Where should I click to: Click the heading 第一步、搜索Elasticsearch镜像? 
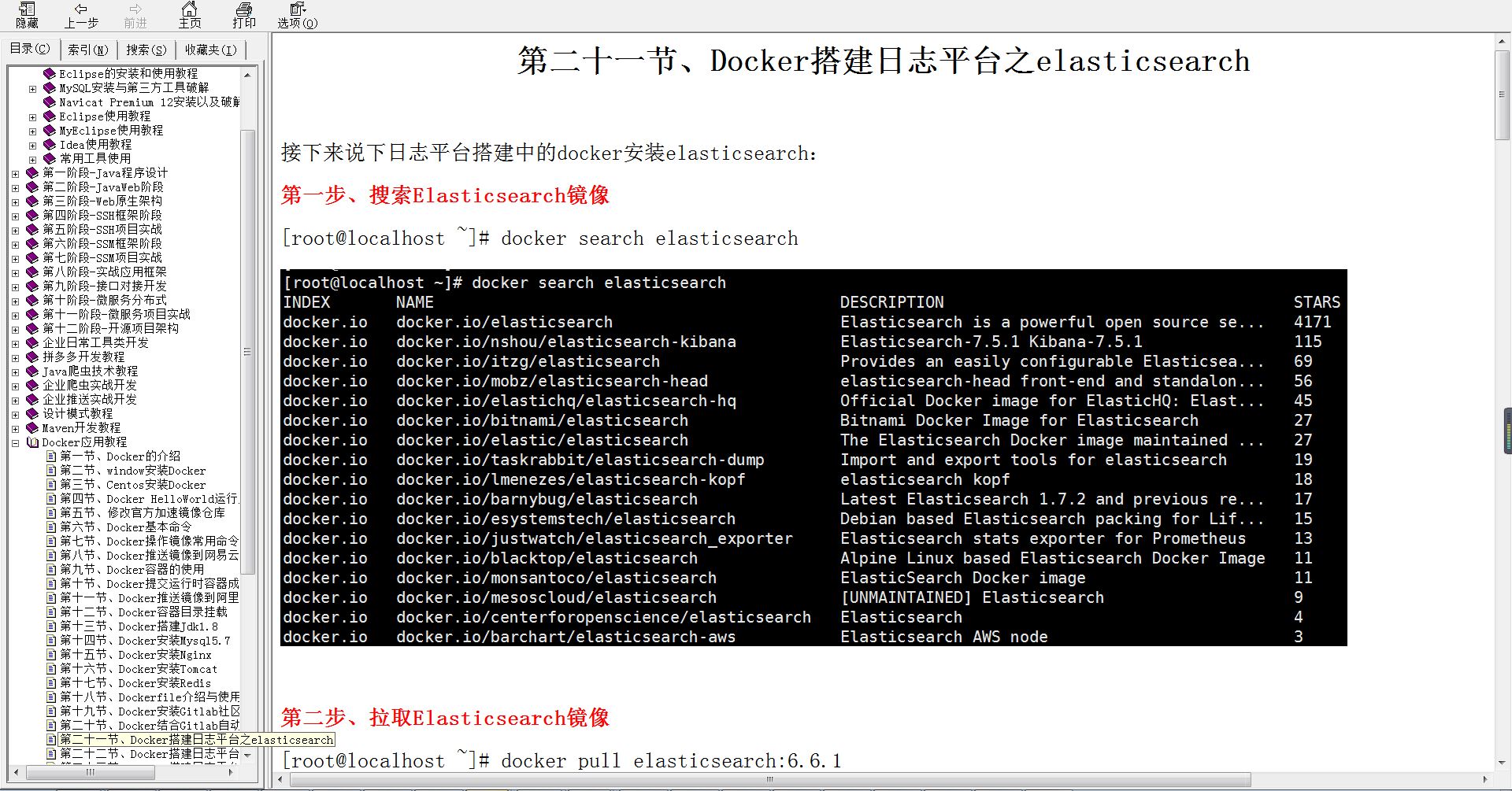click(x=445, y=195)
